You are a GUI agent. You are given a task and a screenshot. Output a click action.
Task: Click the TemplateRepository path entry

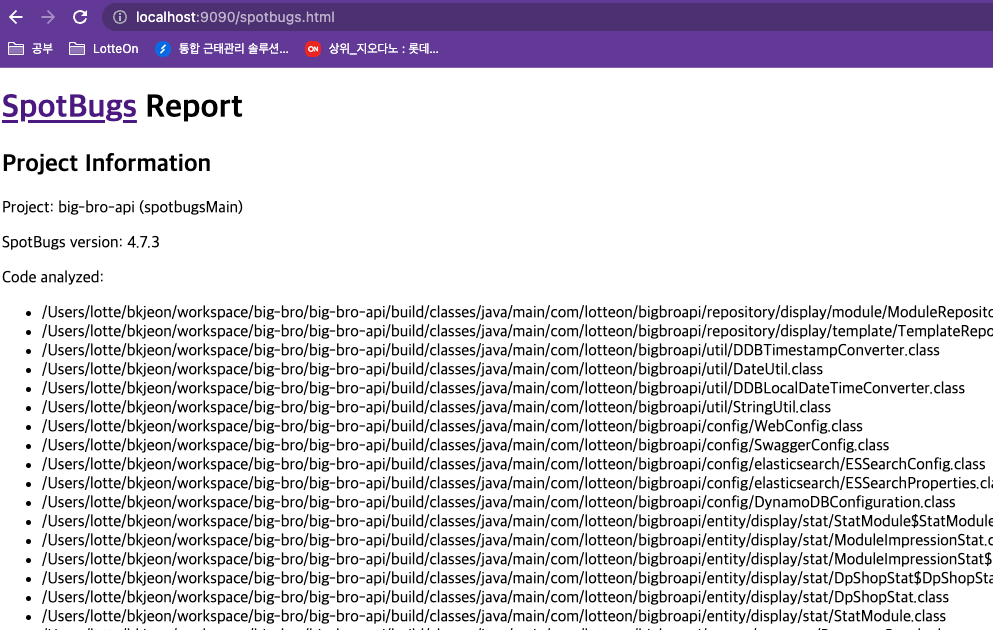tap(517, 331)
